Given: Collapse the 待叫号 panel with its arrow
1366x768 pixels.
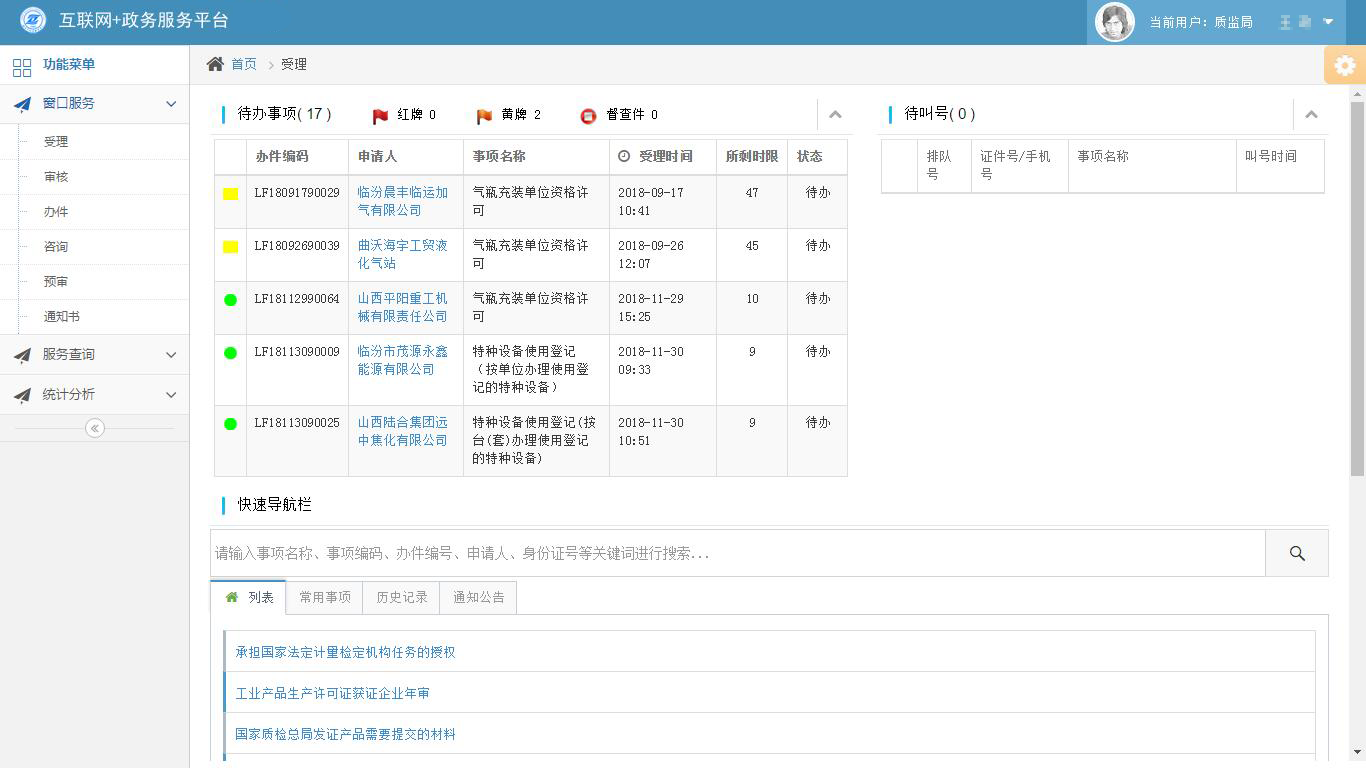Looking at the screenshot, I should pyautogui.click(x=1312, y=115).
